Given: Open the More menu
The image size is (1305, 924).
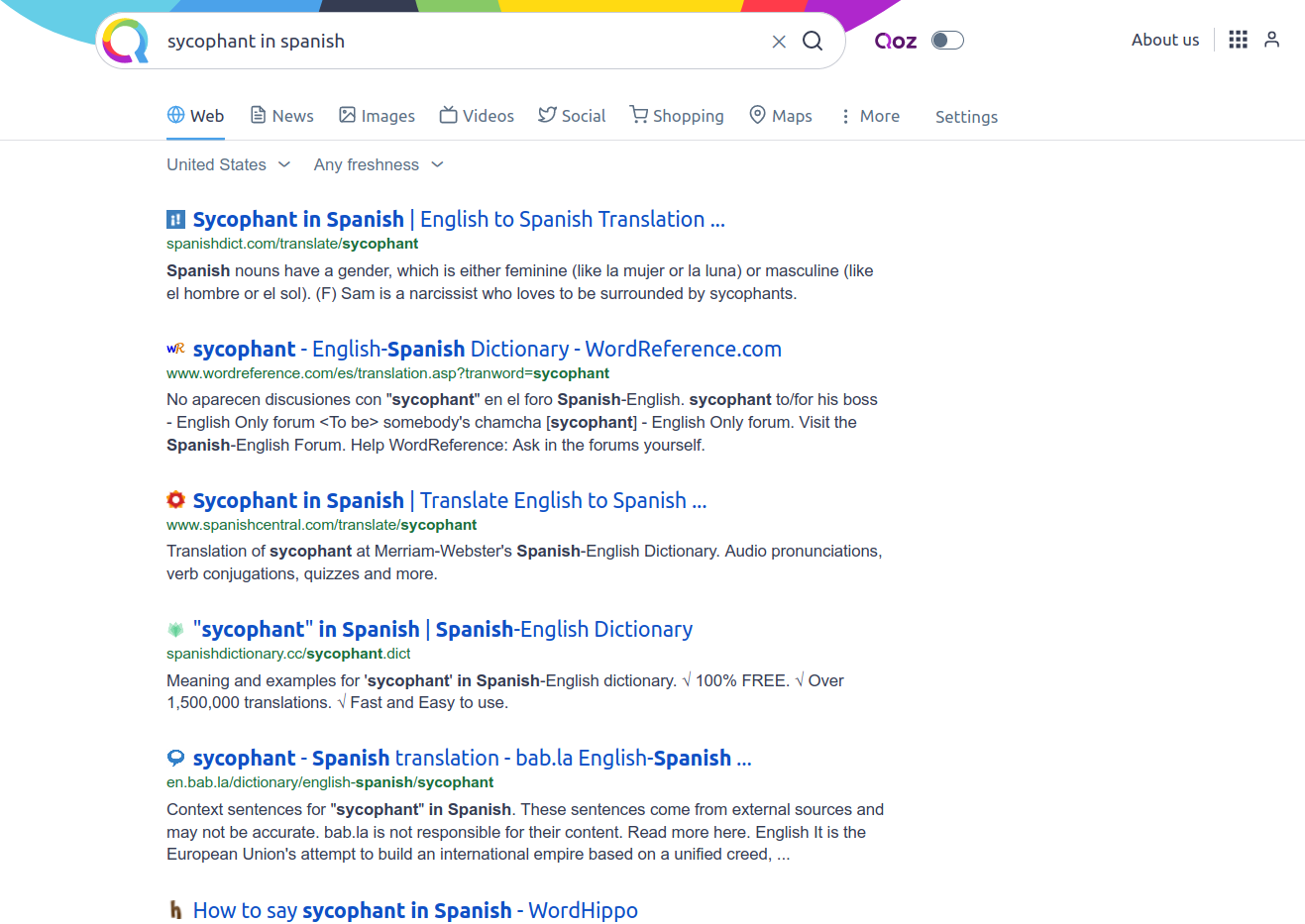Looking at the screenshot, I should point(870,116).
